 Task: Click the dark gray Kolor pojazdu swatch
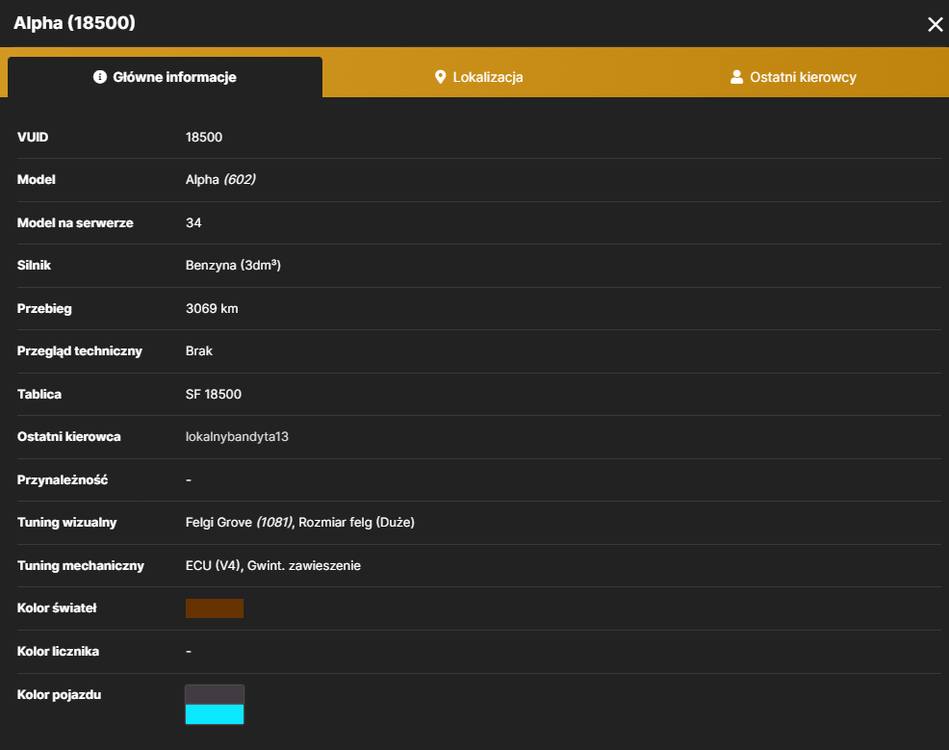click(x=214, y=695)
